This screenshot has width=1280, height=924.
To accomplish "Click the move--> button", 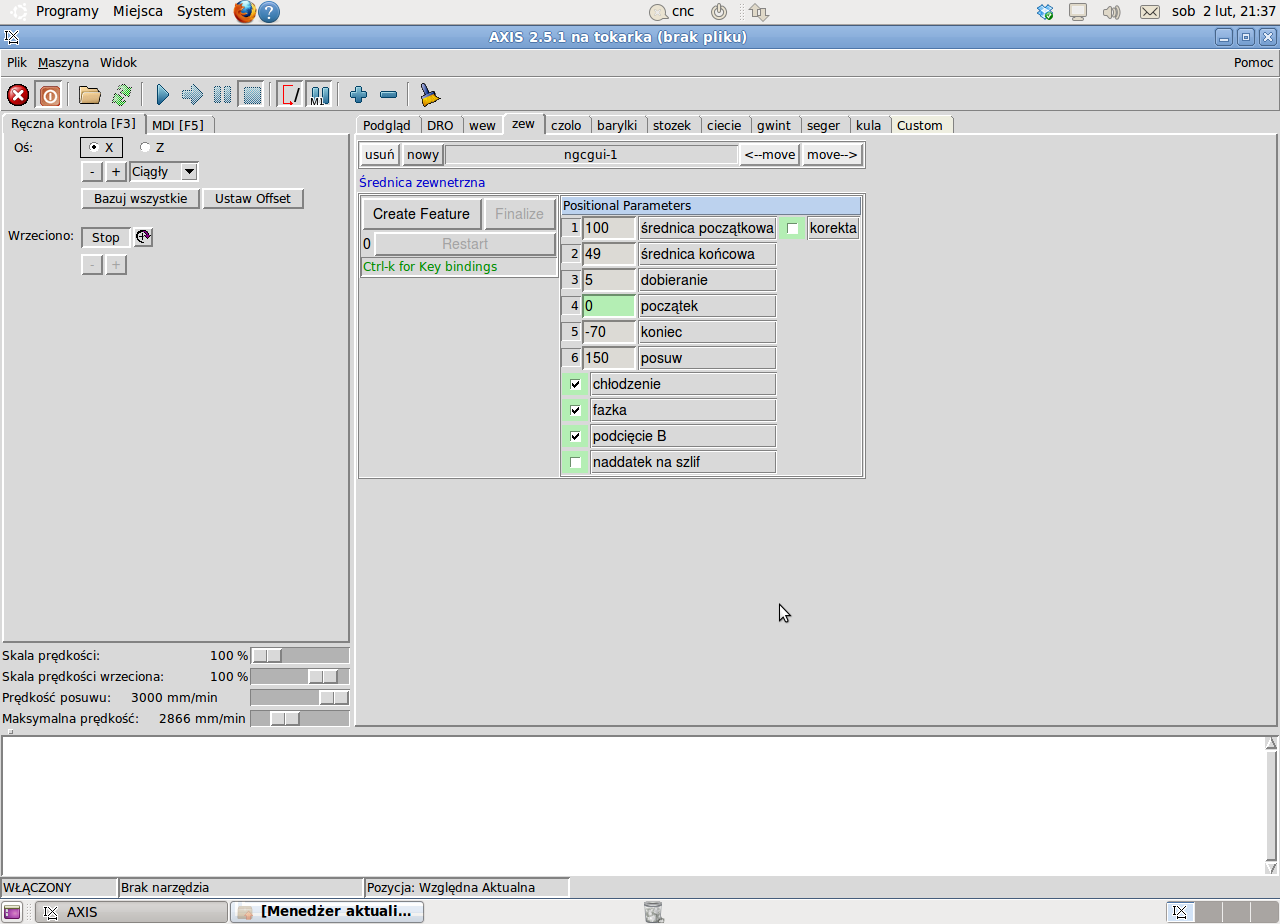I will [832, 155].
